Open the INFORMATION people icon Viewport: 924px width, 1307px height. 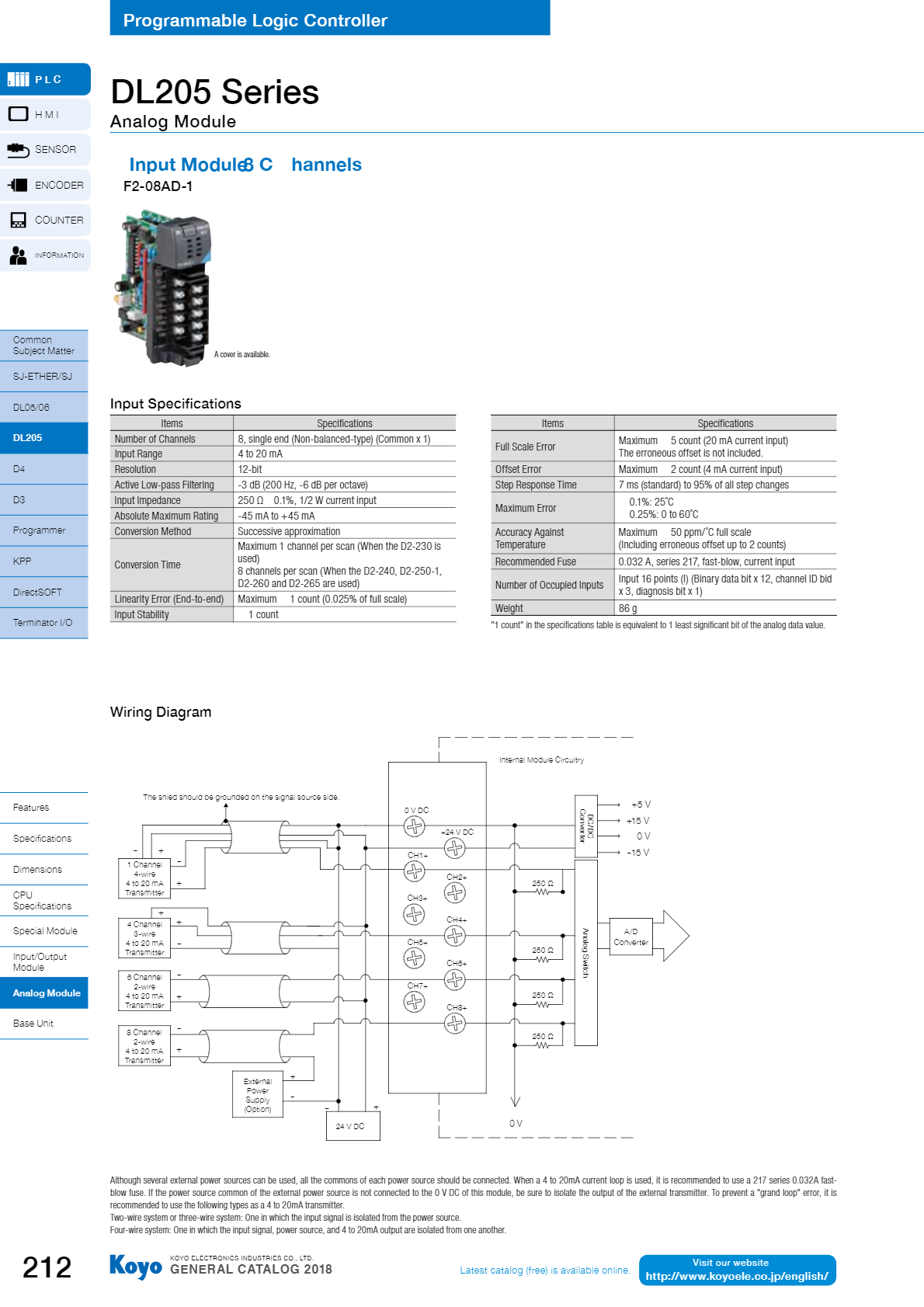18,255
